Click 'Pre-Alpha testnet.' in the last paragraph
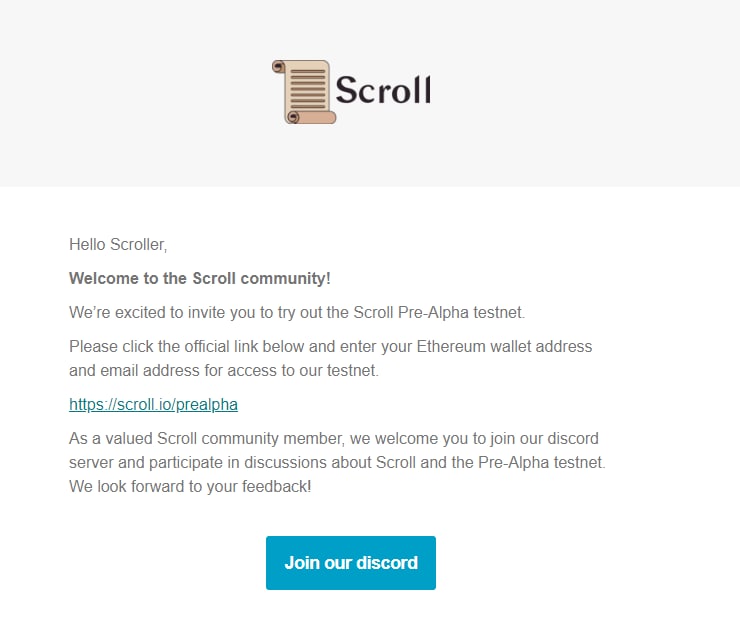The image size is (740, 627). [x=541, y=462]
